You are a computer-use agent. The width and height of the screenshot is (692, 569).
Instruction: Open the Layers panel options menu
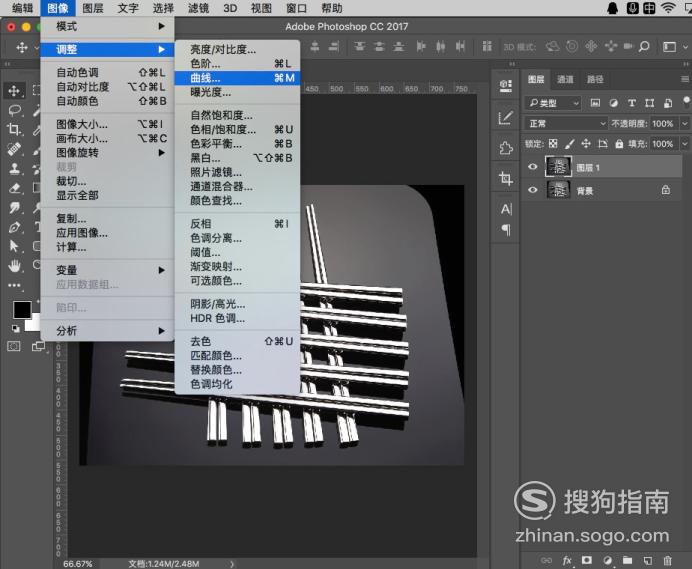684,79
